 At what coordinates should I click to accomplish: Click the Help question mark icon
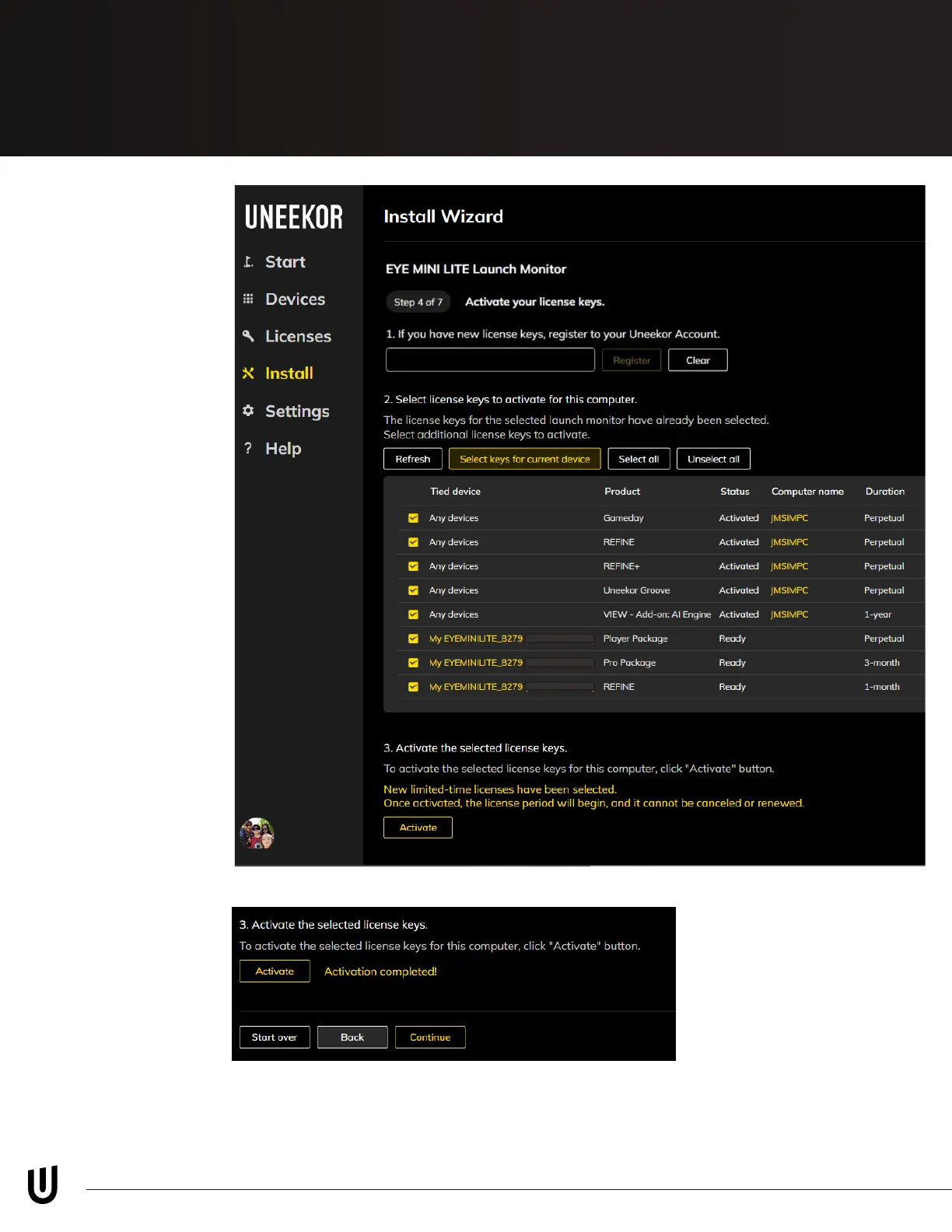[x=248, y=448]
